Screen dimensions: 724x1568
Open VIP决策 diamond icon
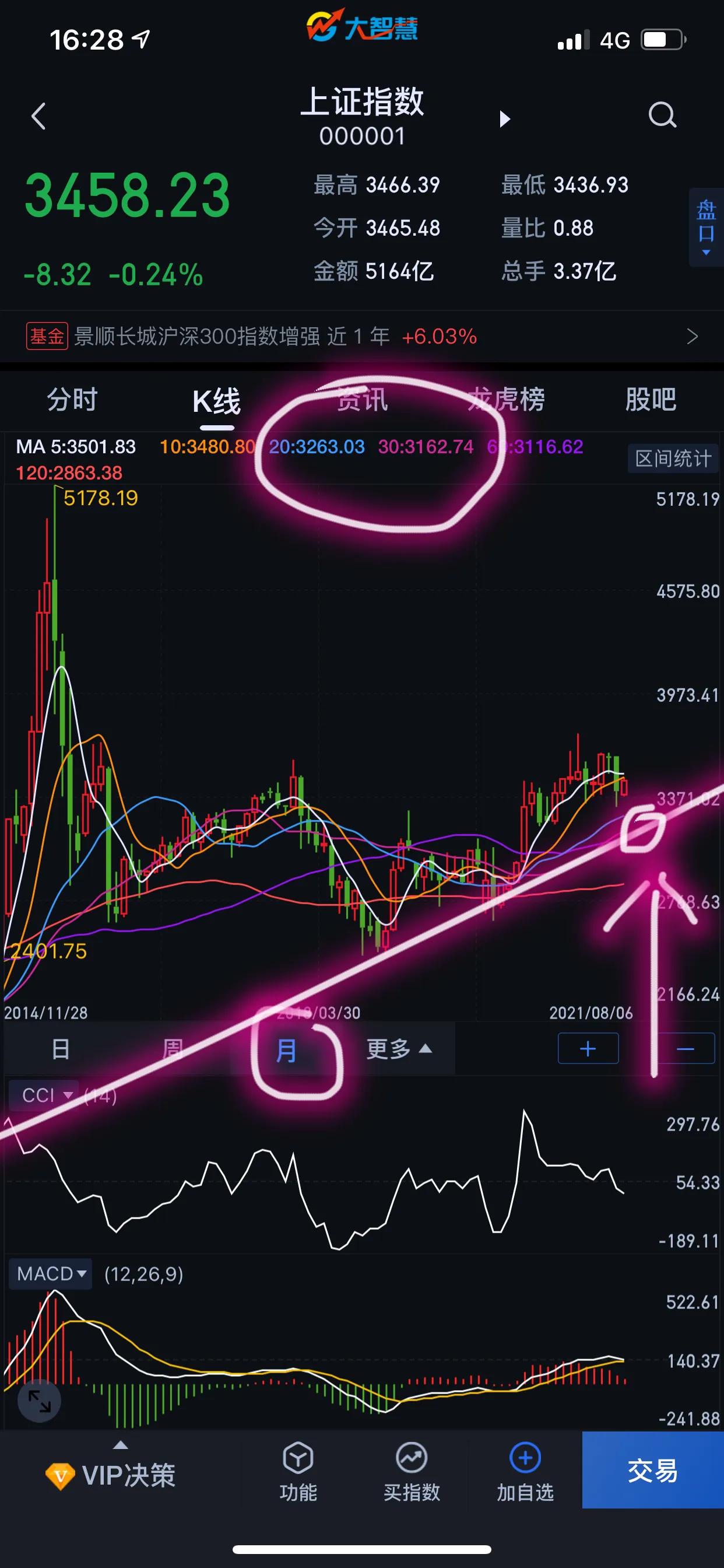(60, 1475)
